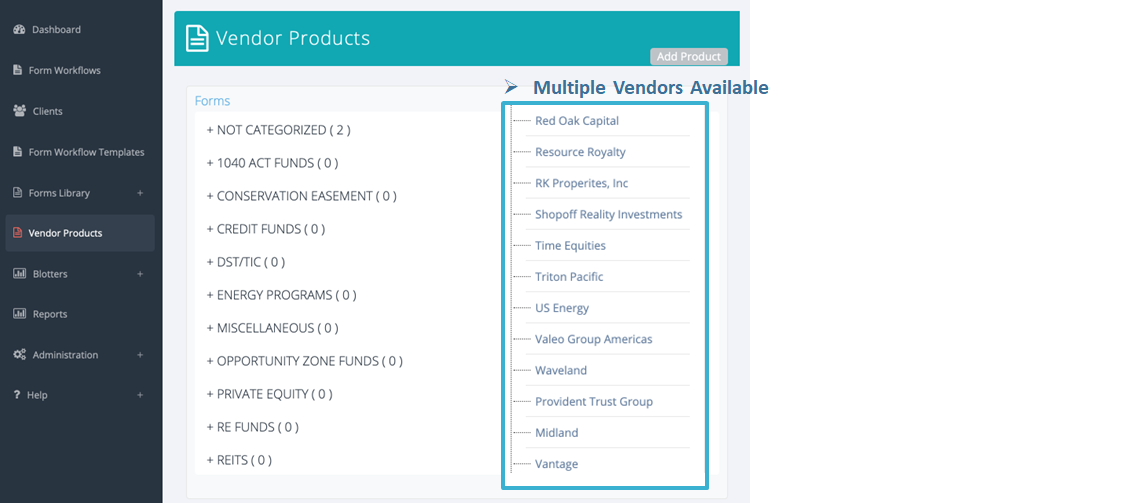Expand the REITS category
The height and width of the screenshot is (503, 1128).
(x=239, y=460)
